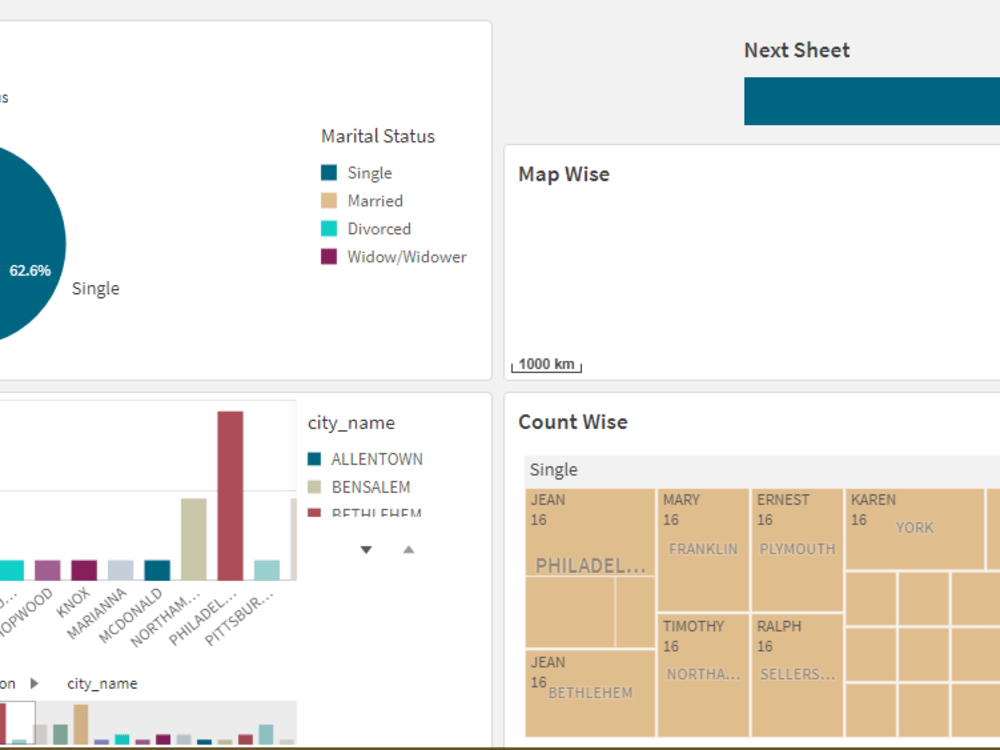Select ALLENTOWN in city_name legend
Image resolution: width=1000 pixels, height=750 pixels.
(x=365, y=459)
